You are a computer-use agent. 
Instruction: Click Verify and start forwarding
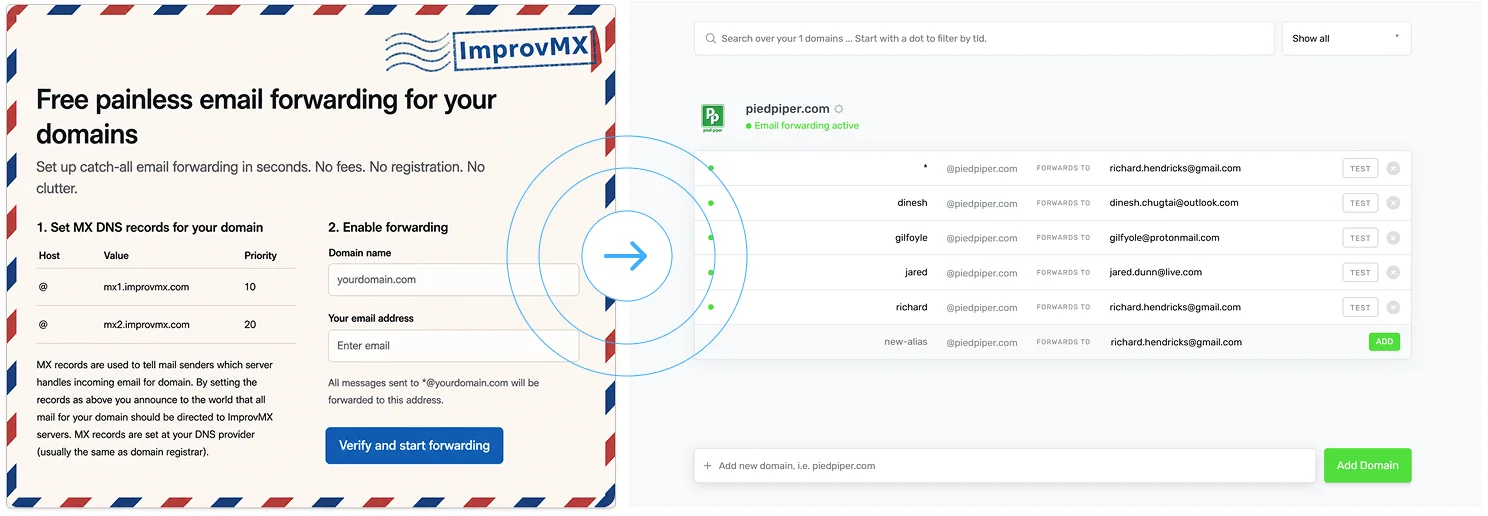414,445
